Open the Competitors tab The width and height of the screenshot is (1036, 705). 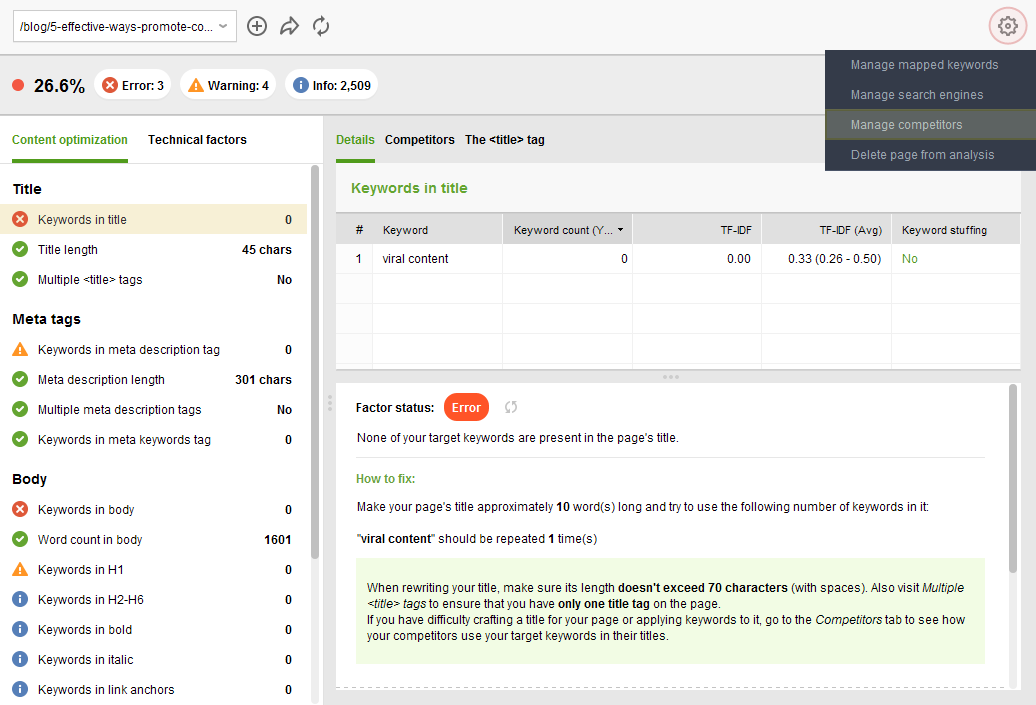click(x=420, y=139)
